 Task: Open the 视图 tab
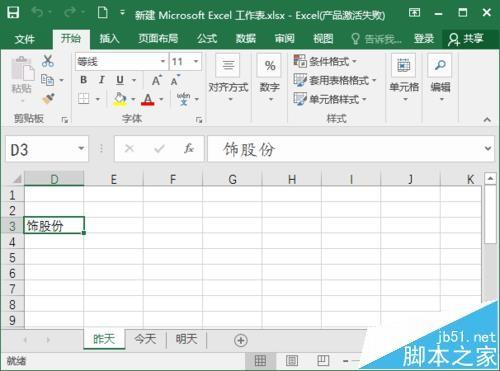323,39
